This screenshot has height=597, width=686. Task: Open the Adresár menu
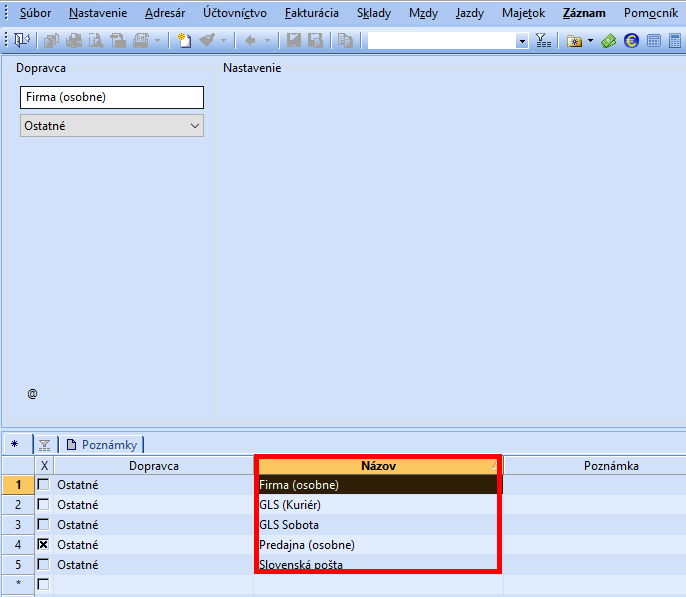[x=165, y=13]
